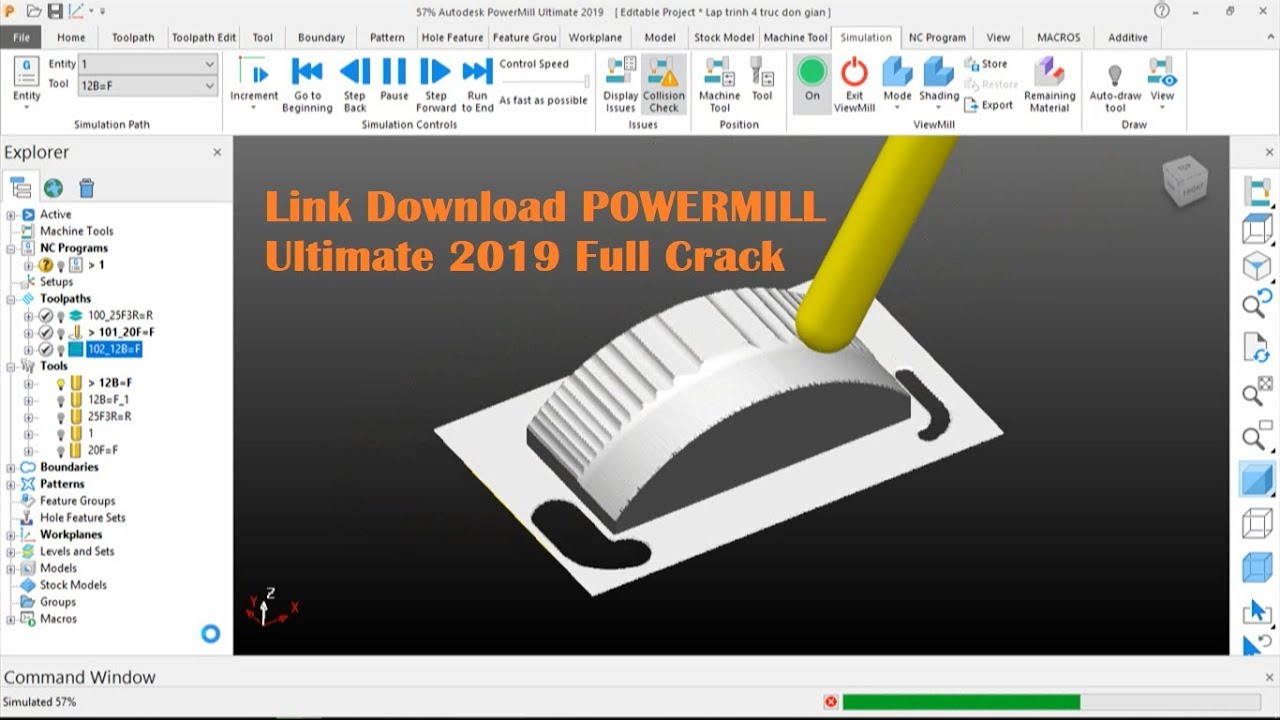Screen dimensions: 1280x720
Task: Click Export in ViewMill group
Action: pos(988,105)
